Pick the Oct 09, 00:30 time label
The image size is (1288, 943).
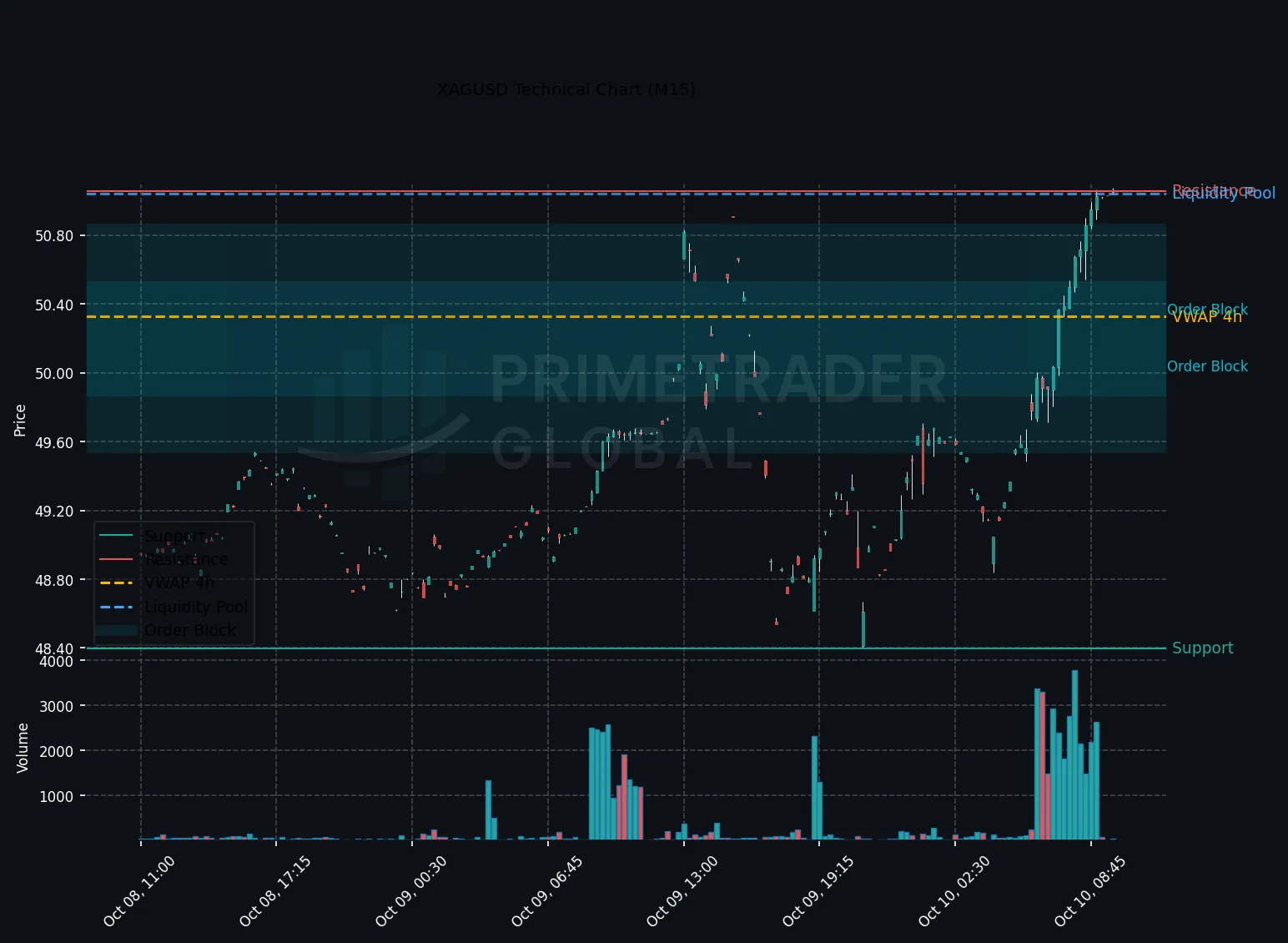pyautogui.click(x=410, y=891)
